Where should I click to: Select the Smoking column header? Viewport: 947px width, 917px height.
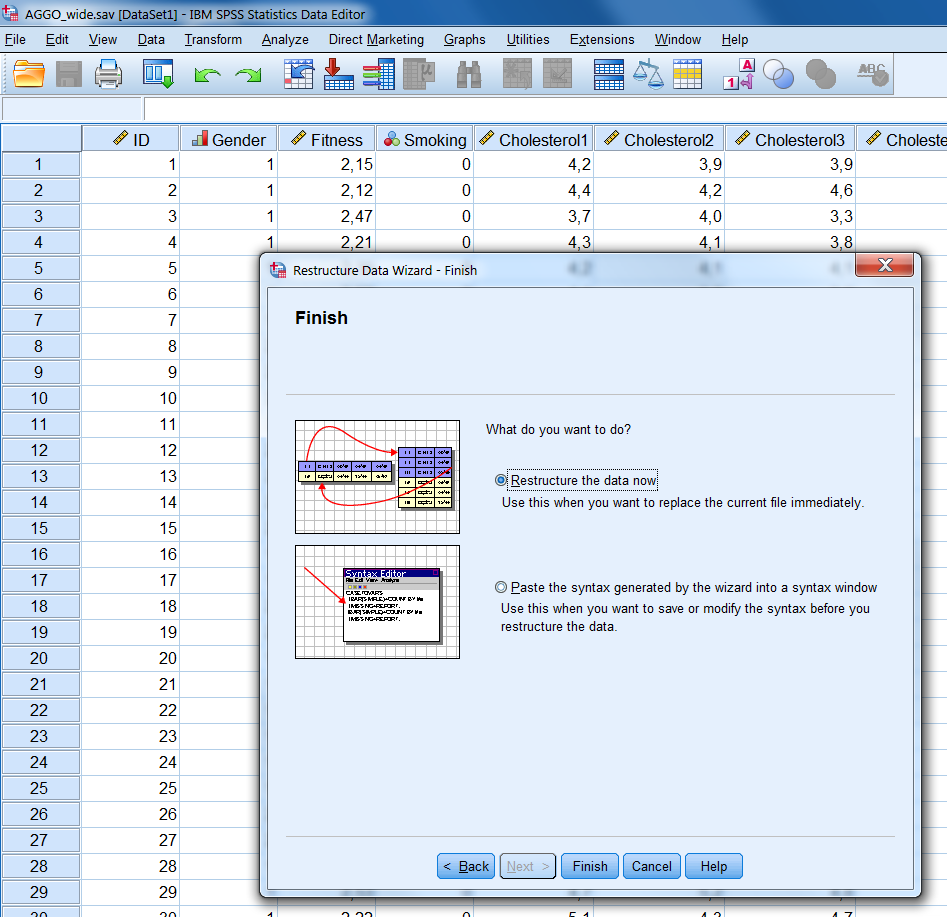point(424,138)
